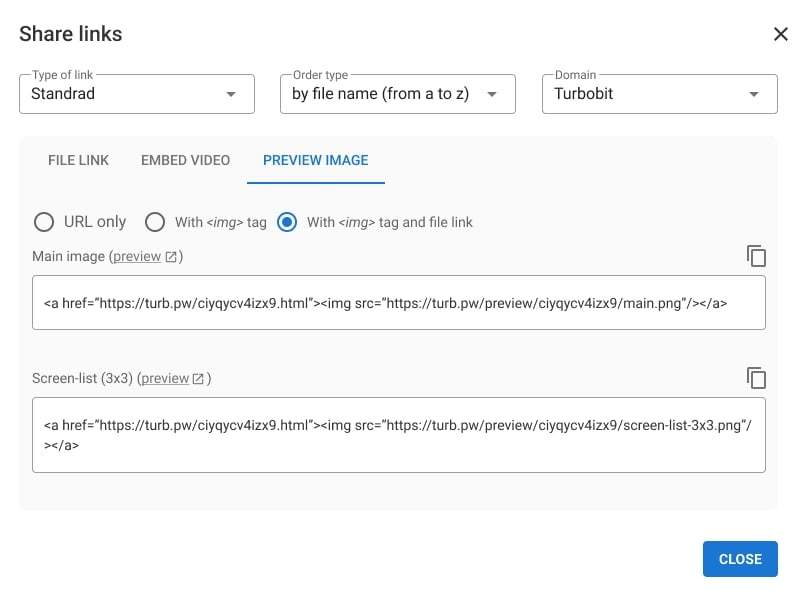Choose With img tag radio option
Viewport: 802px width, 600px height.
tap(155, 222)
